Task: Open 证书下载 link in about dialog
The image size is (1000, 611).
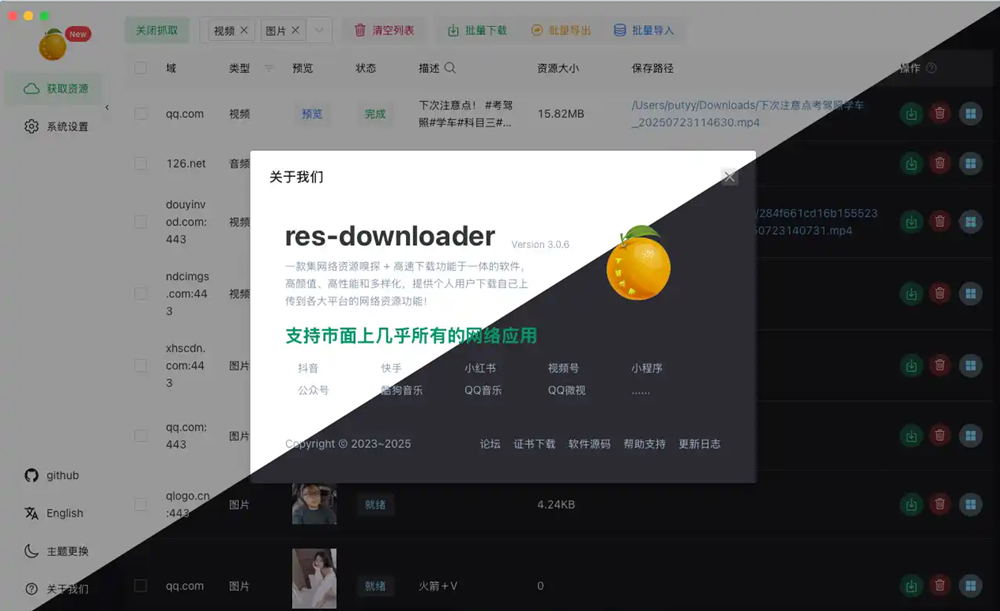Action: point(534,444)
